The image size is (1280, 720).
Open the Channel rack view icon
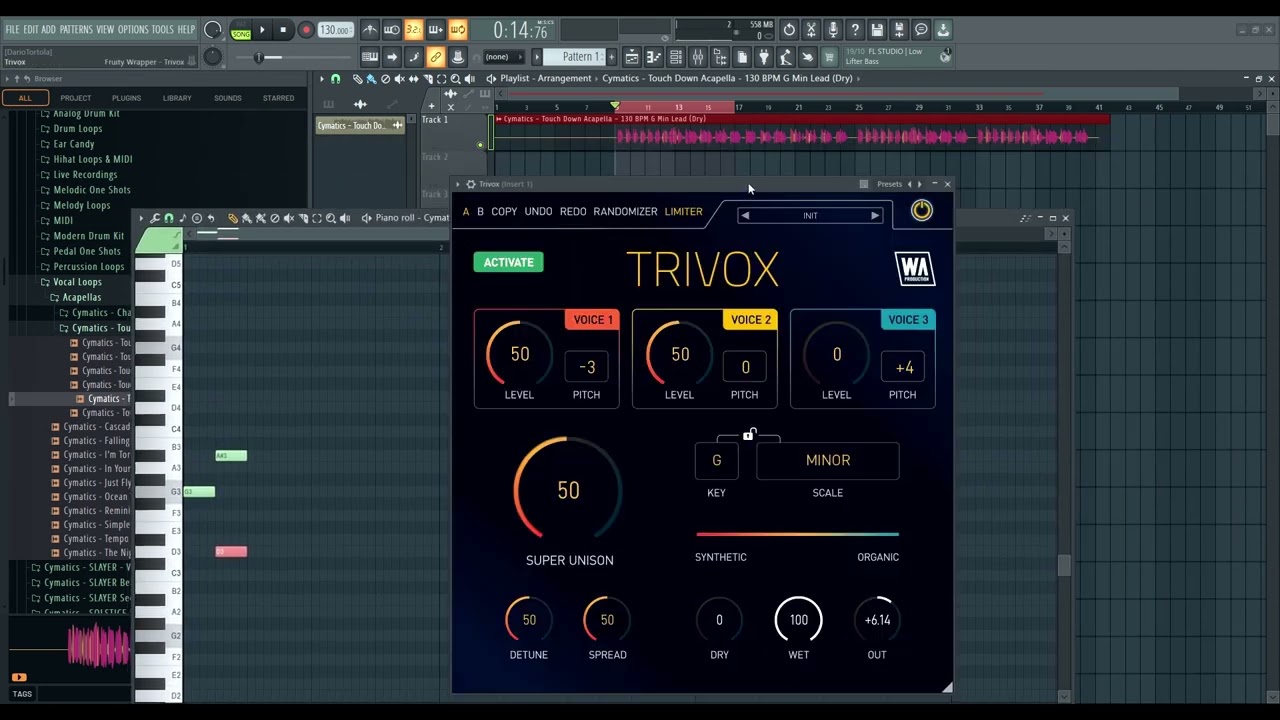click(676, 57)
